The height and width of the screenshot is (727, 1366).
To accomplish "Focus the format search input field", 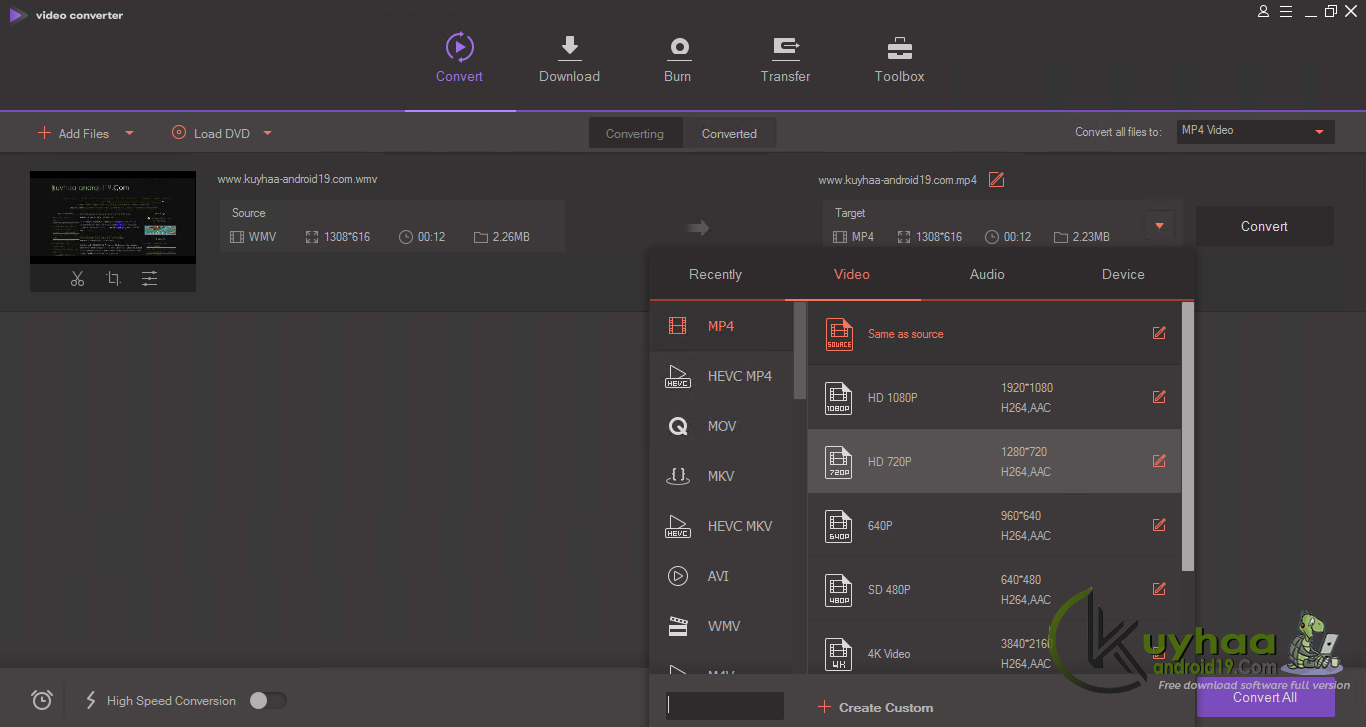I will click(x=725, y=706).
